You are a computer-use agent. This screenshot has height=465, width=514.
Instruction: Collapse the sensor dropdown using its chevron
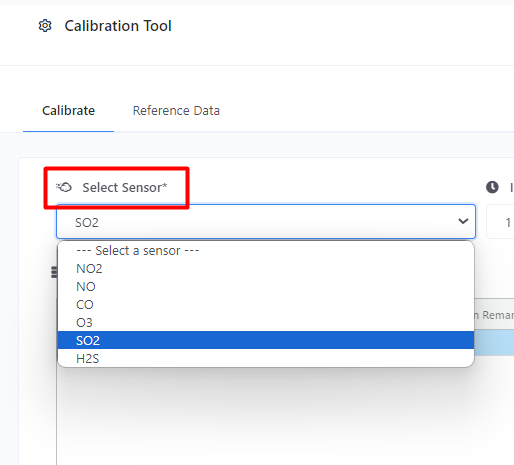coord(463,221)
